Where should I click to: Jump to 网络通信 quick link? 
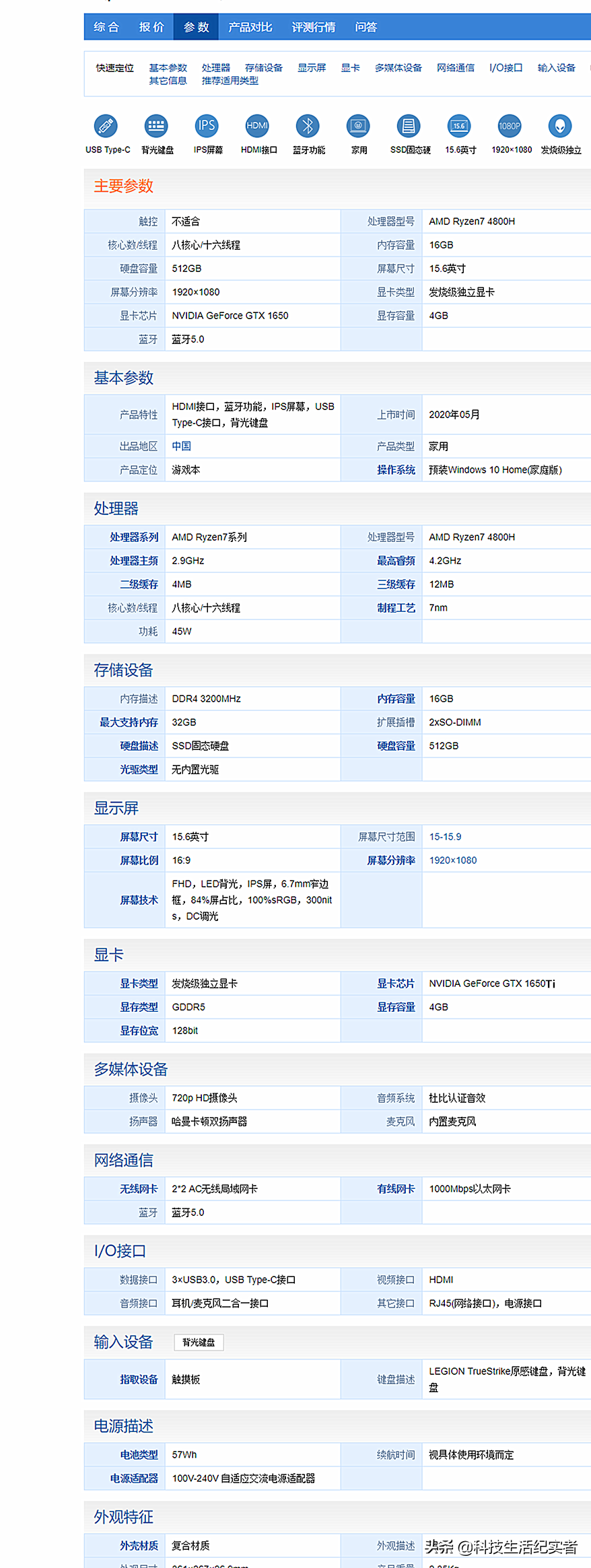[456, 68]
